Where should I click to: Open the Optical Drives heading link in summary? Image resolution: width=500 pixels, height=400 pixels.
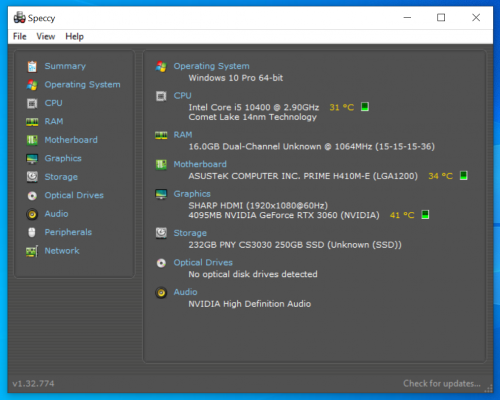(203, 263)
